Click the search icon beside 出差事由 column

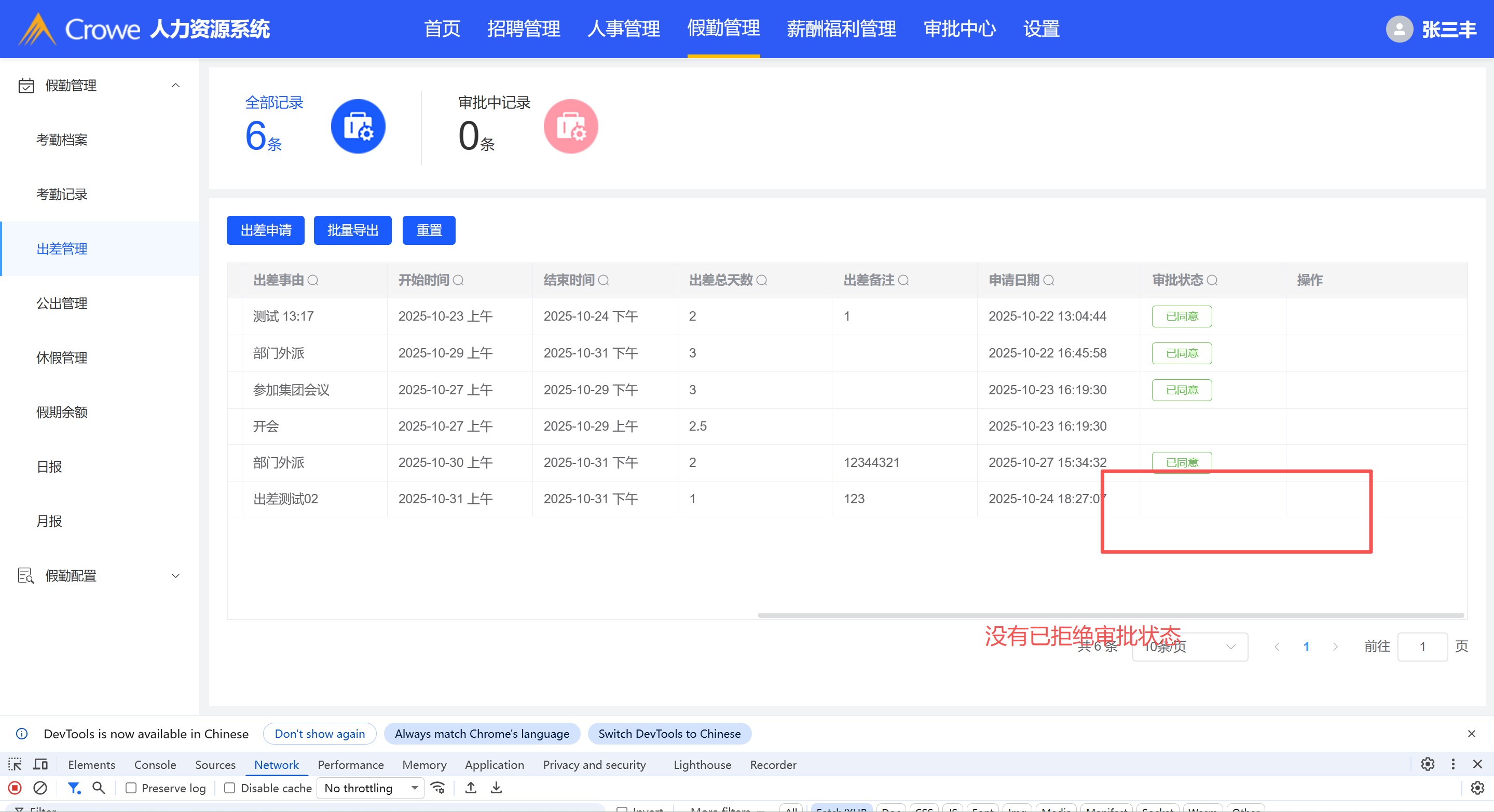(x=312, y=280)
